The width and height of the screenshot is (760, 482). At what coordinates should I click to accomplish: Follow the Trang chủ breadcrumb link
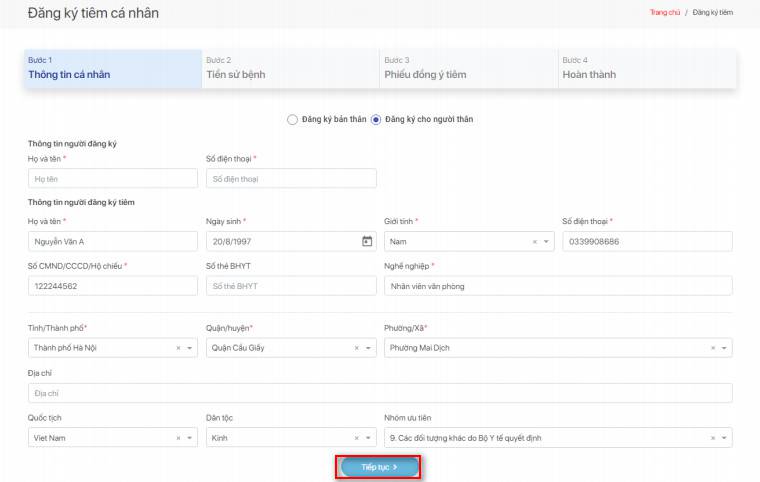664,13
